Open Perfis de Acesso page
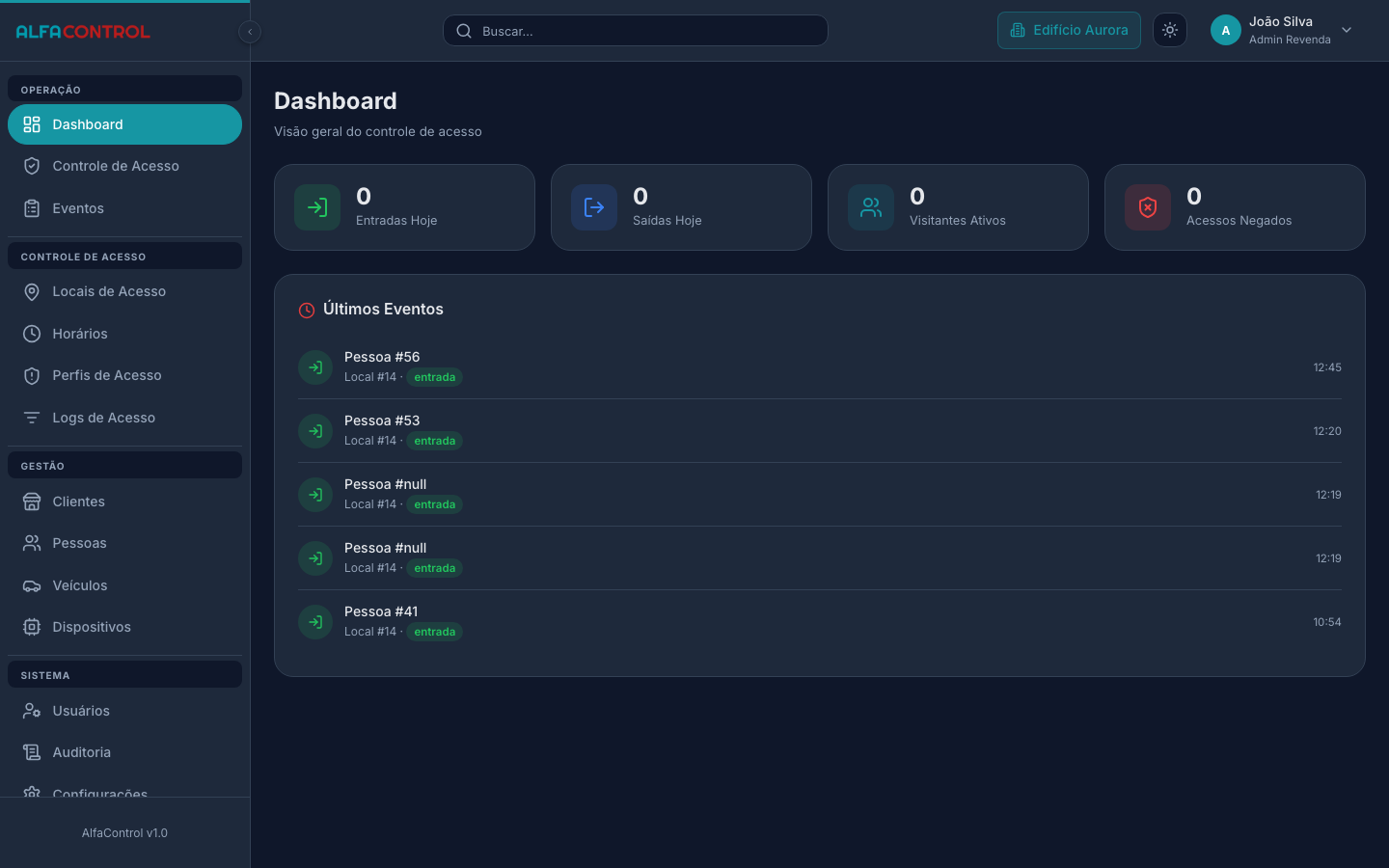Image resolution: width=1389 pixels, height=868 pixels. [x=124, y=375]
